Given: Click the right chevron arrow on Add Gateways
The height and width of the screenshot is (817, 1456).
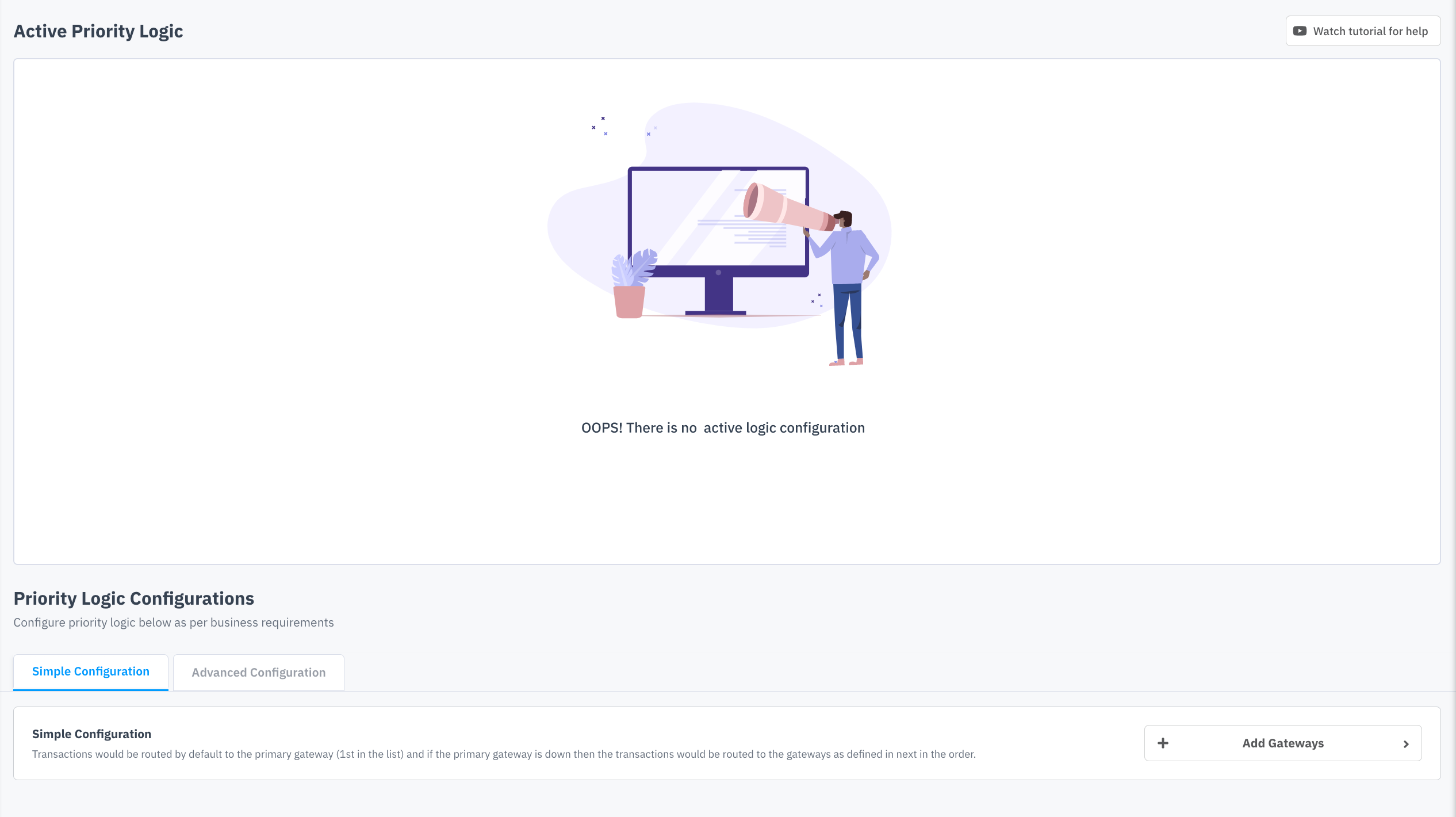Looking at the screenshot, I should [1406, 744].
